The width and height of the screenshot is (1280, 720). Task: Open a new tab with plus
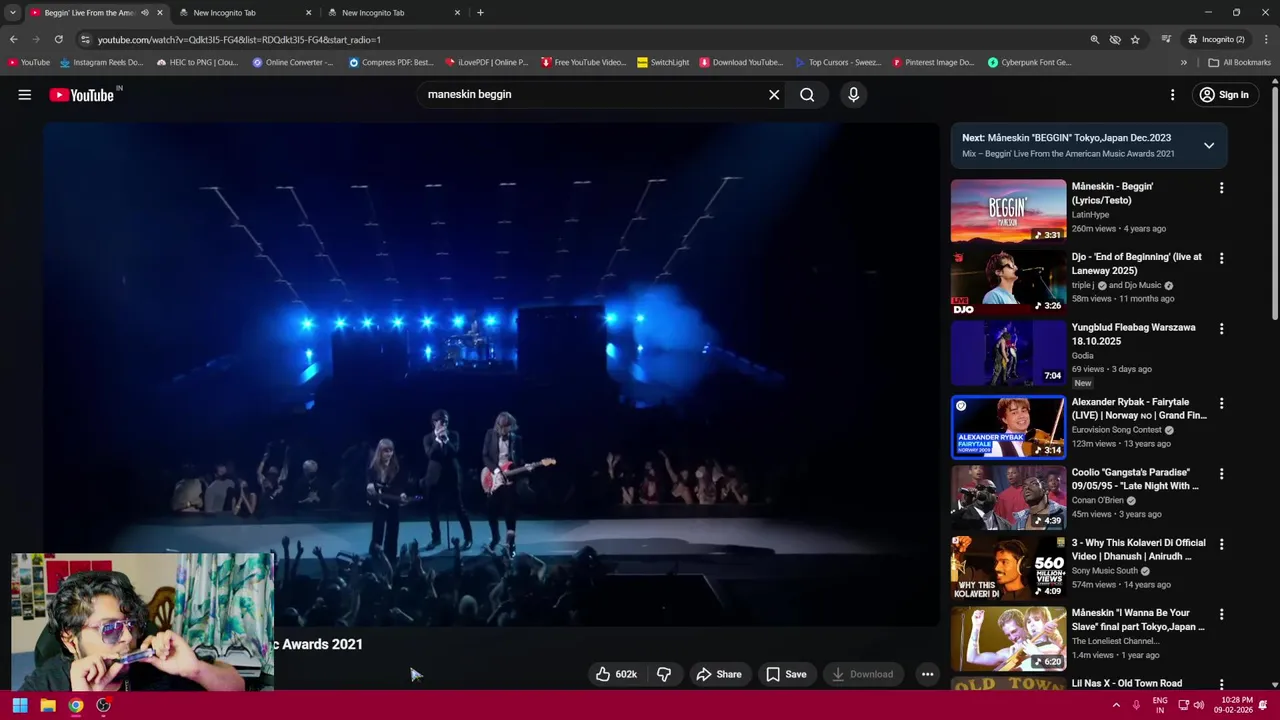click(480, 13)
